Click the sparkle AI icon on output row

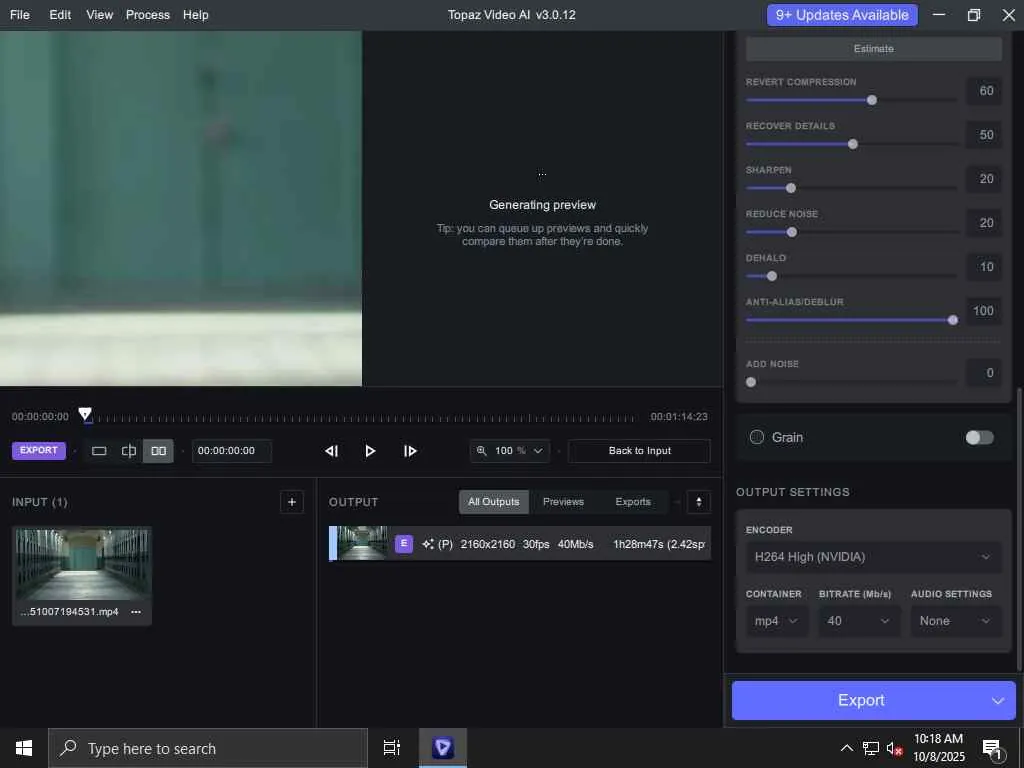(x=428, y=543)
